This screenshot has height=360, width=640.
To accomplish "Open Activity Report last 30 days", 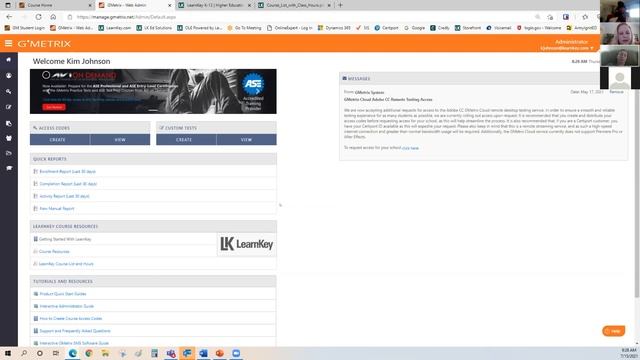I will (x=64, y=196).
